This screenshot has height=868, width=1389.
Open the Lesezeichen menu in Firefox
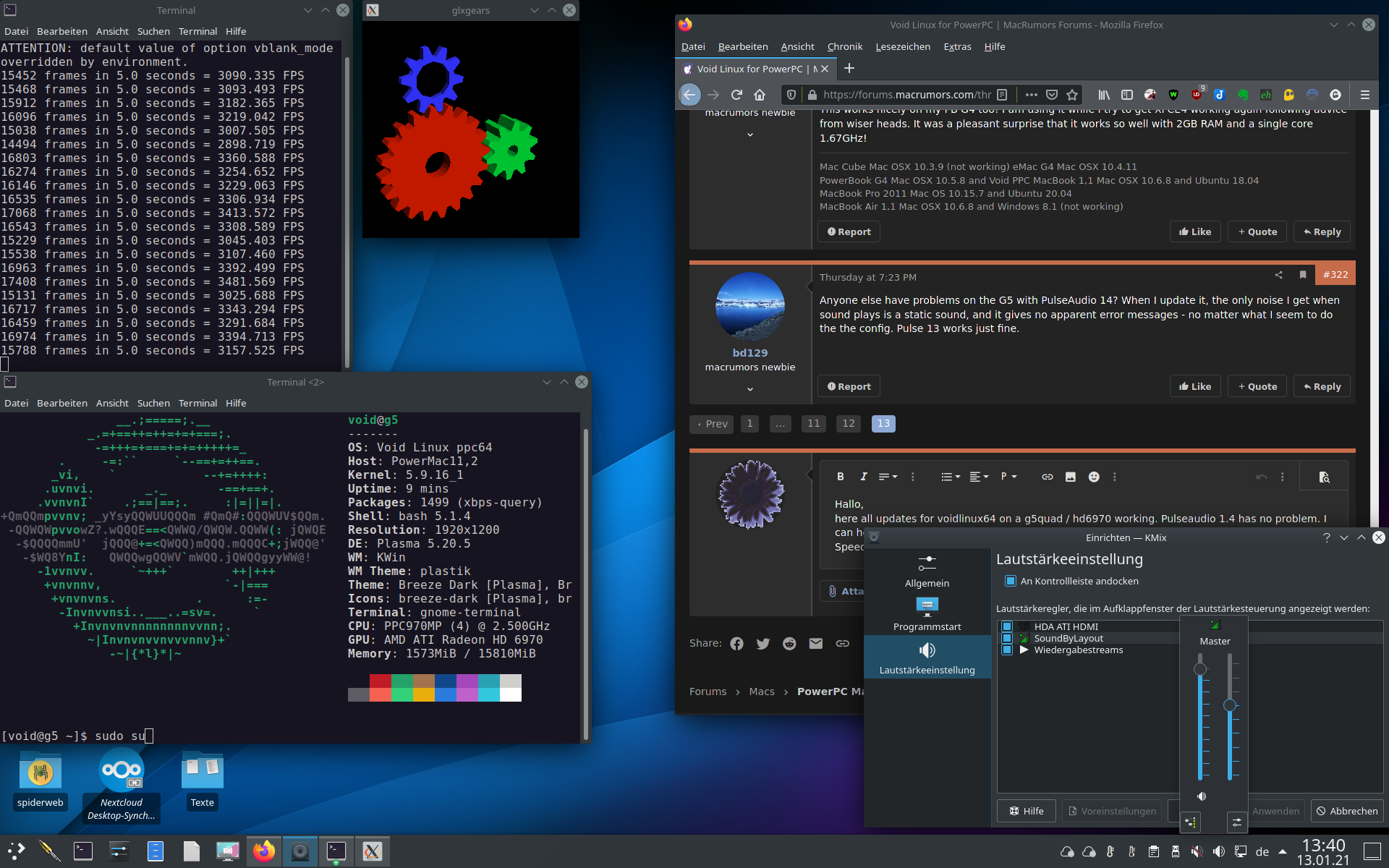pos(902,47)
